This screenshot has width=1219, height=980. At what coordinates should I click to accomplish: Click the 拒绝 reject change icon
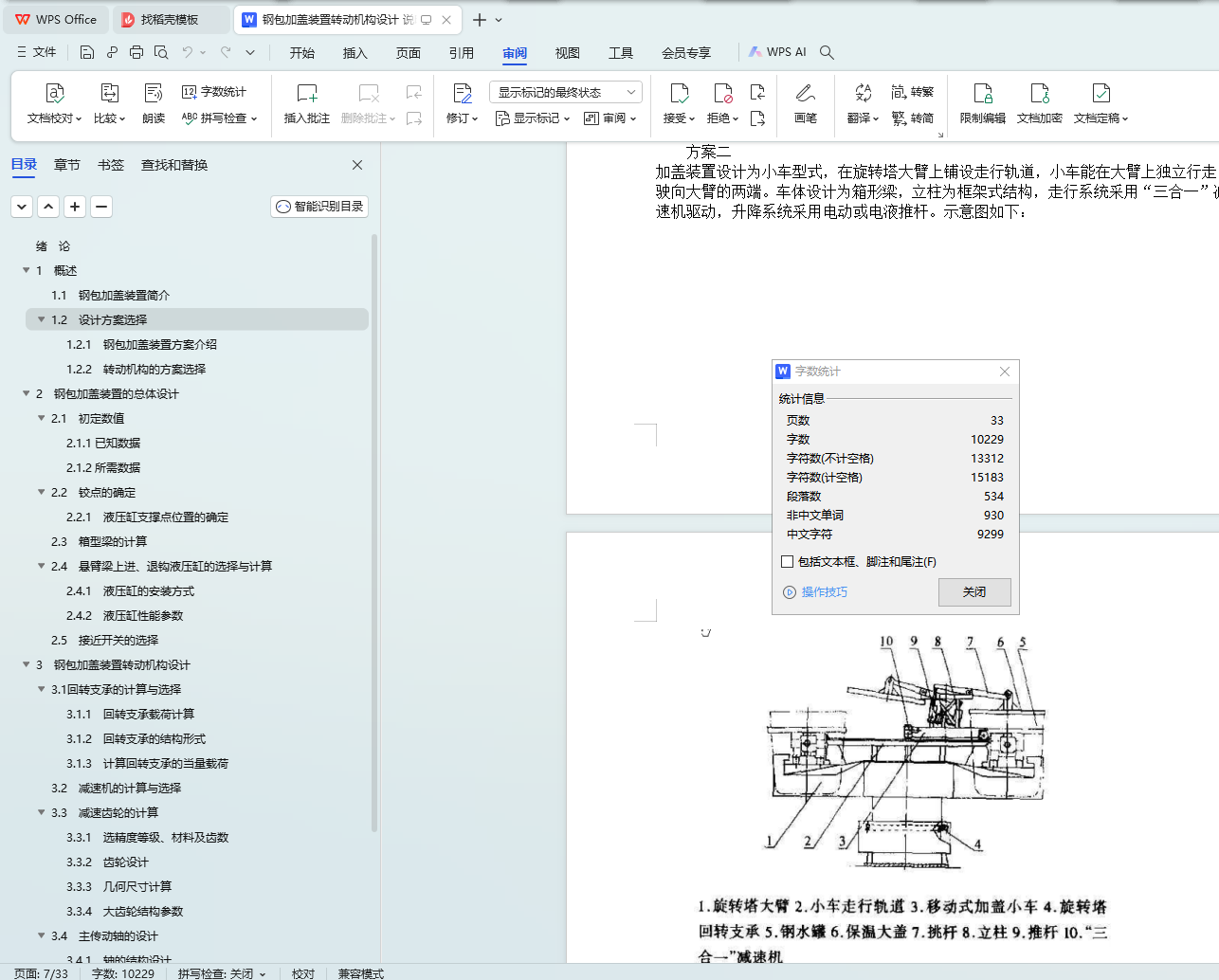pos(723,93)
